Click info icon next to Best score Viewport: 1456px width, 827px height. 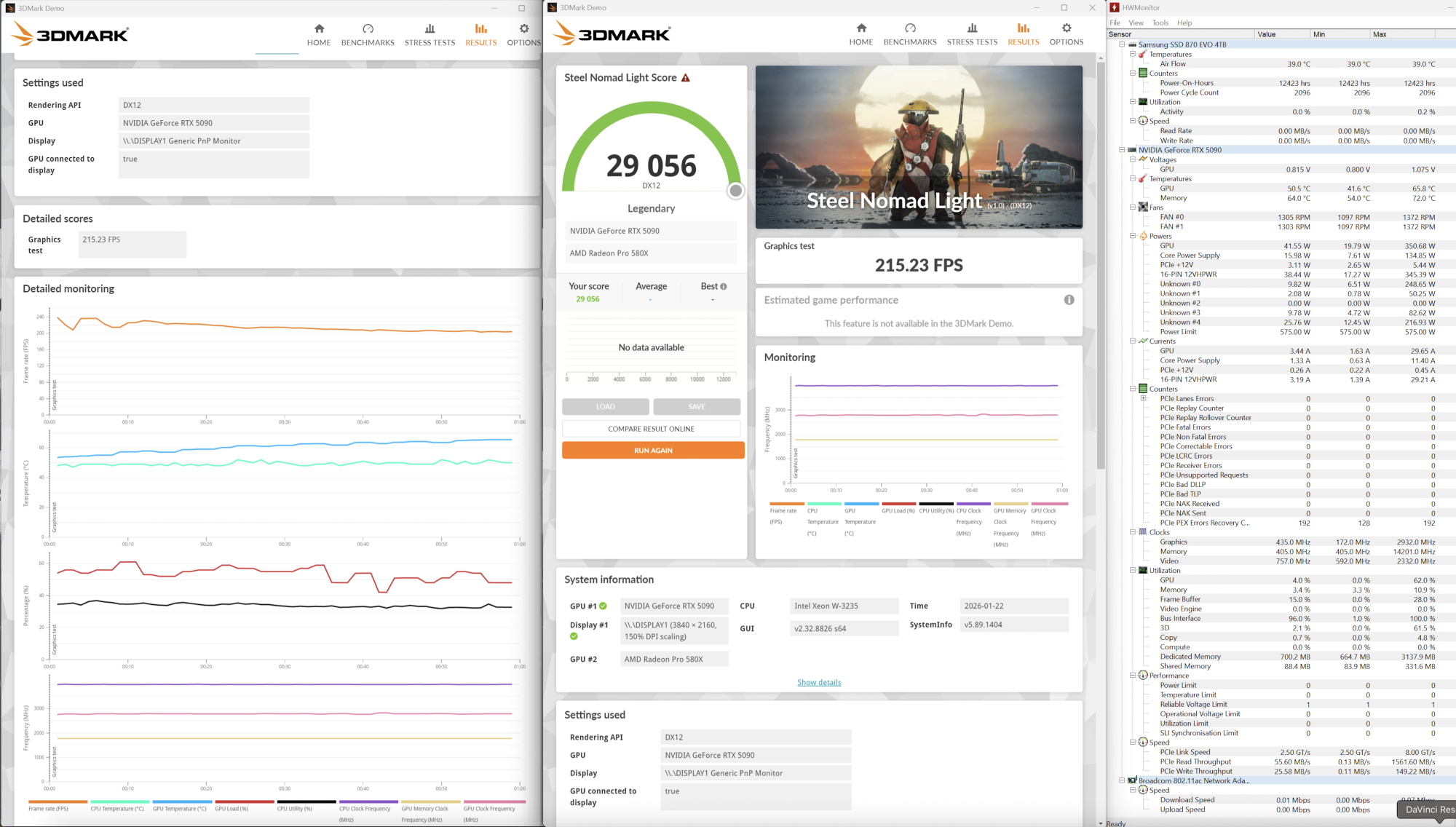point(723,287)
